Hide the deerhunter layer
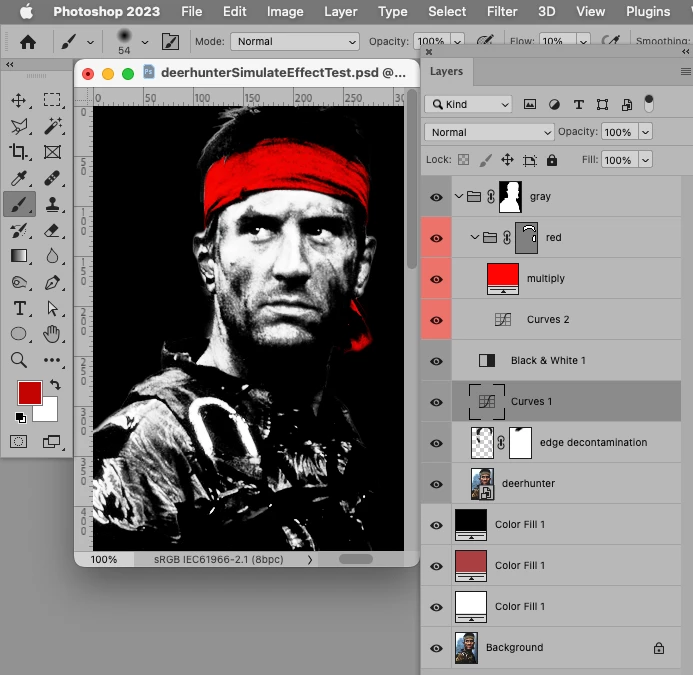This screenshot has width=693, height=675. click(x=436, y=484)
